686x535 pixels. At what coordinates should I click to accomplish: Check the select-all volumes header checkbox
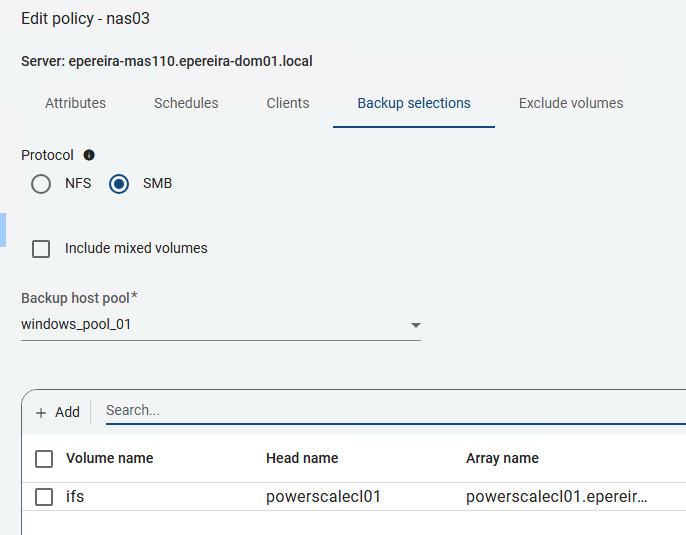pyautogui.click(x=44, y=458)
